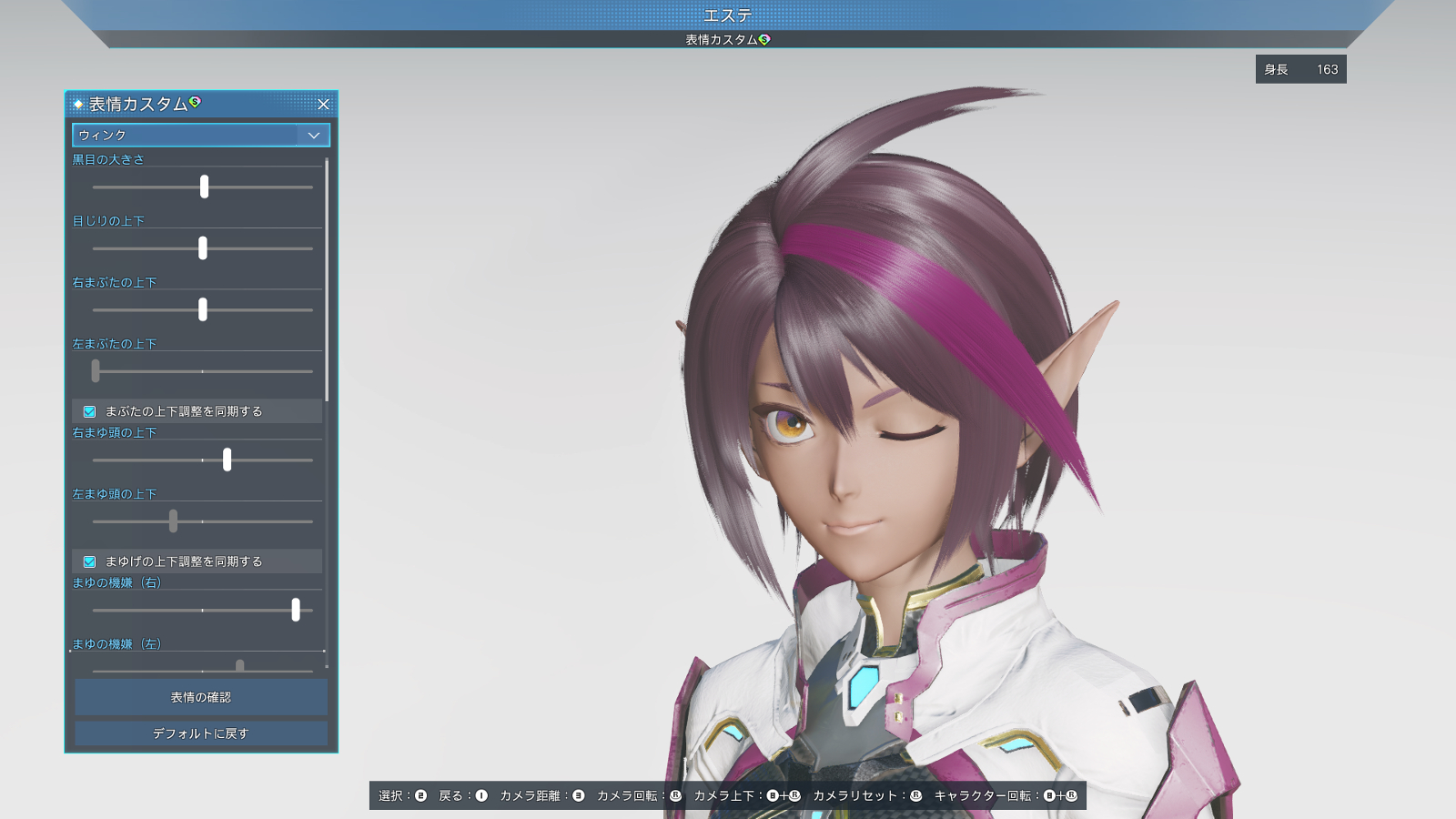Click the diamond icon beside panel title

tap(78, 105)
